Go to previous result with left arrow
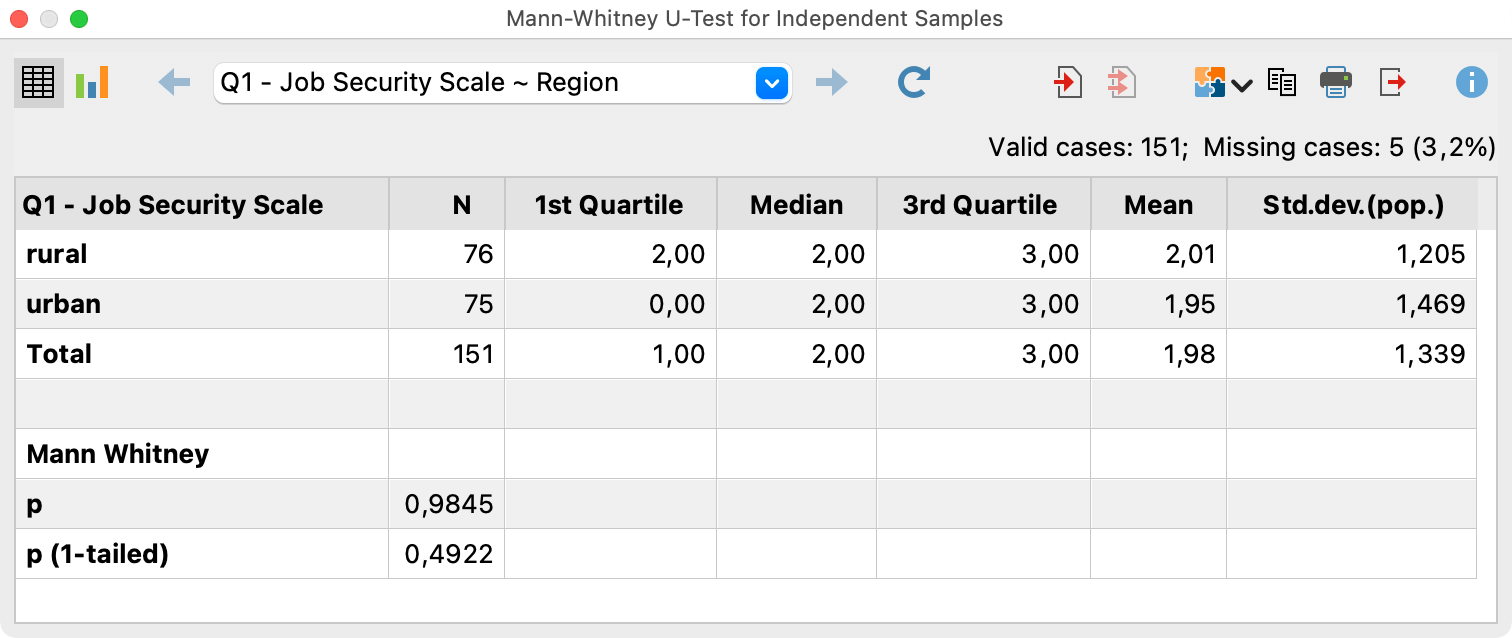This screenshot has height=638, width=1512. click(x=174, y=83)
